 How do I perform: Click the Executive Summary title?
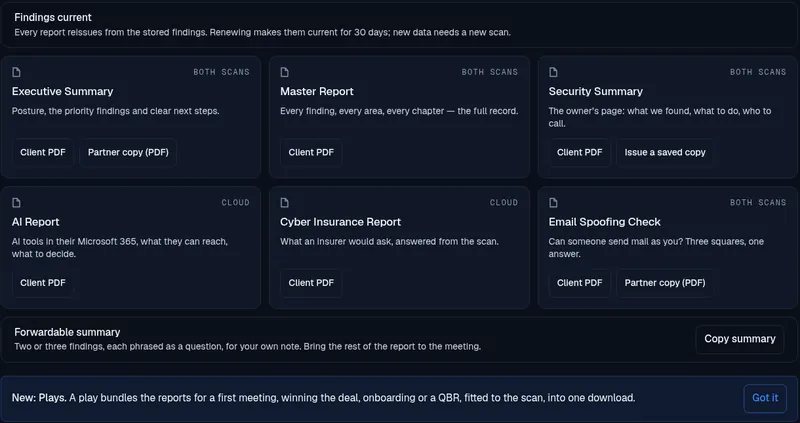62,91
